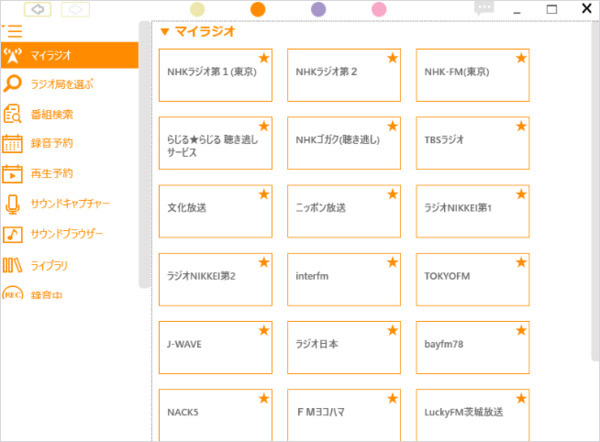
Task: Click the magnifier icon beside ラジオ局を選ぶ
Action: pos(12,84)
